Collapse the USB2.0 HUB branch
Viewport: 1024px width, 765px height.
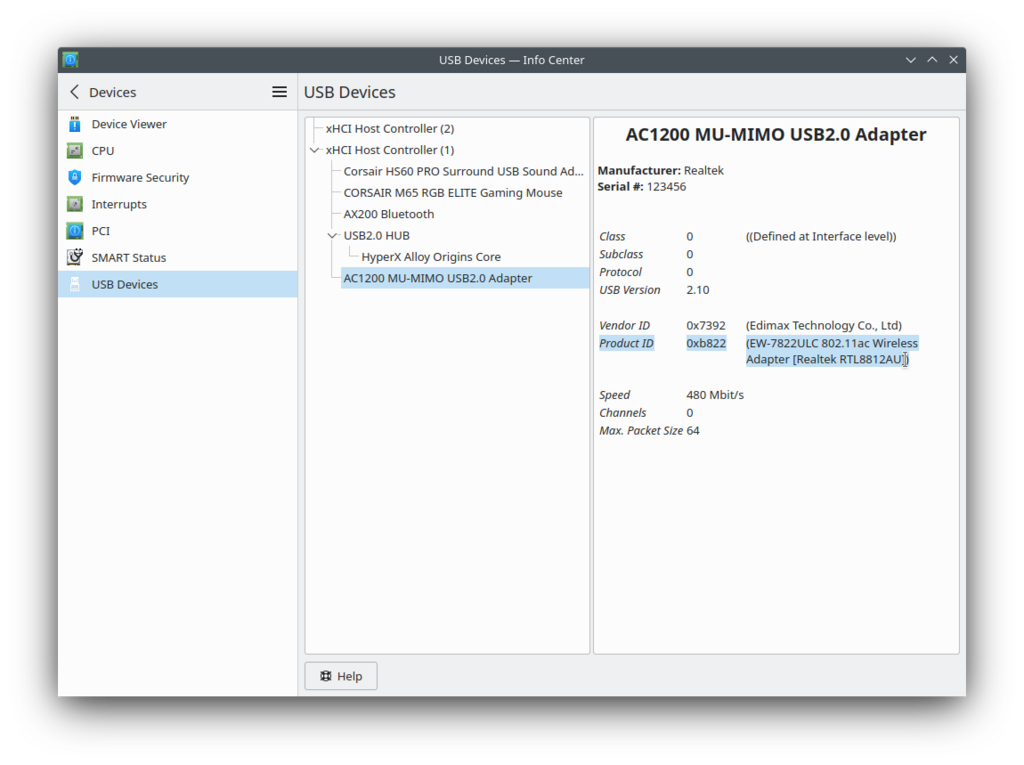(333, 236)
